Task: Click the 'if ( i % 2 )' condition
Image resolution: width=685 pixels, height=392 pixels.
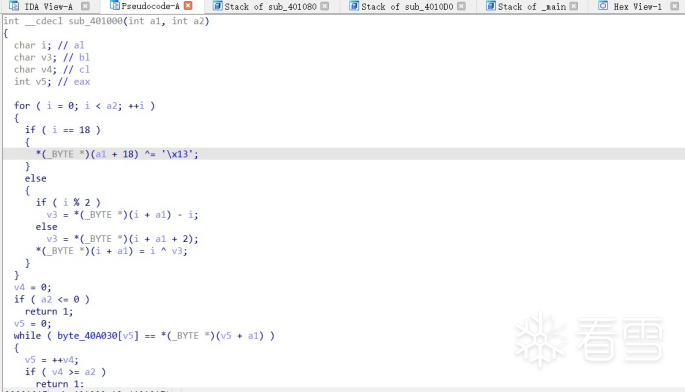Action: (x=68, y=203)
